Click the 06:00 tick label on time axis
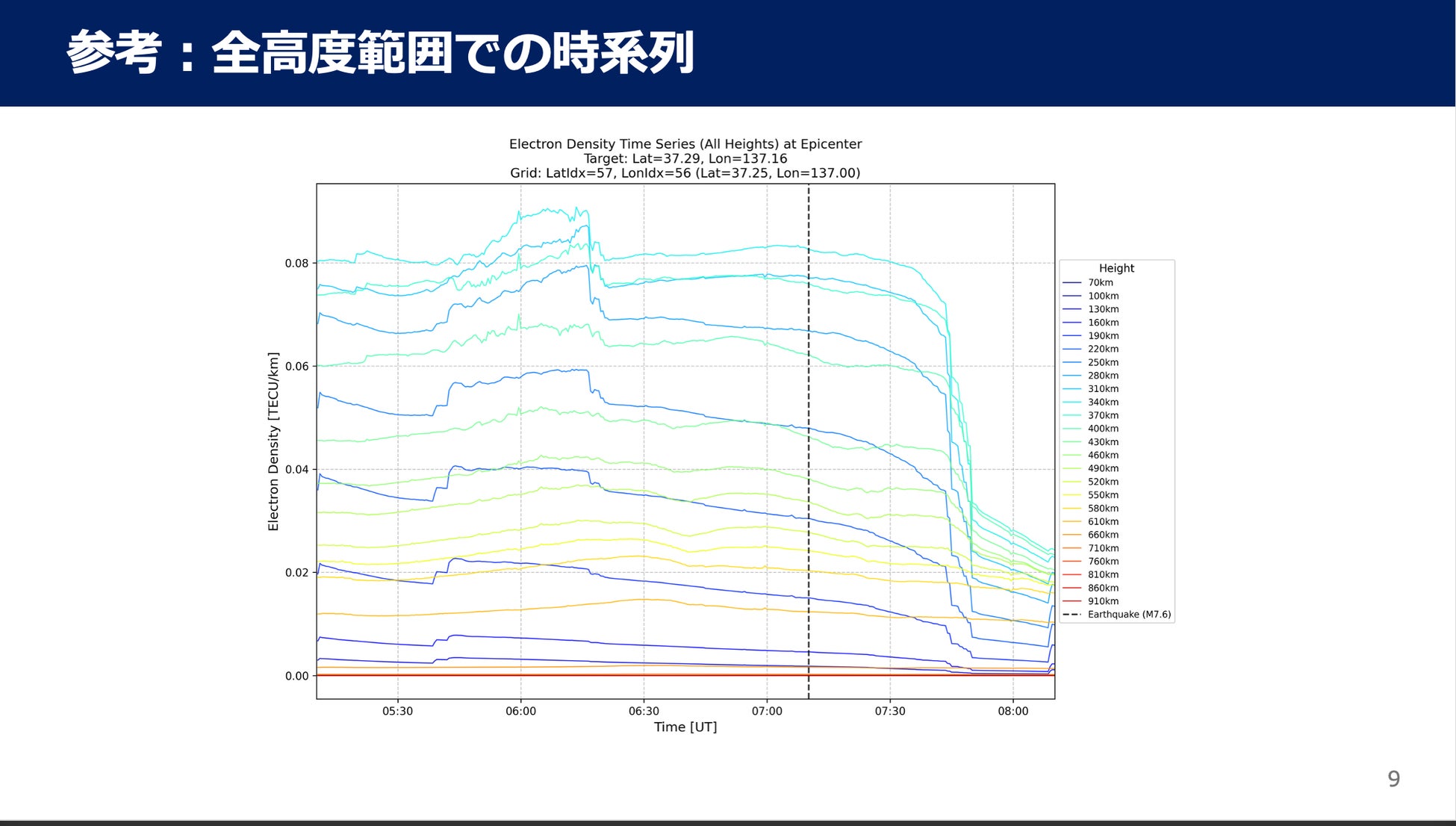Screen dimensions: 1456x826 tap(520, 711)
